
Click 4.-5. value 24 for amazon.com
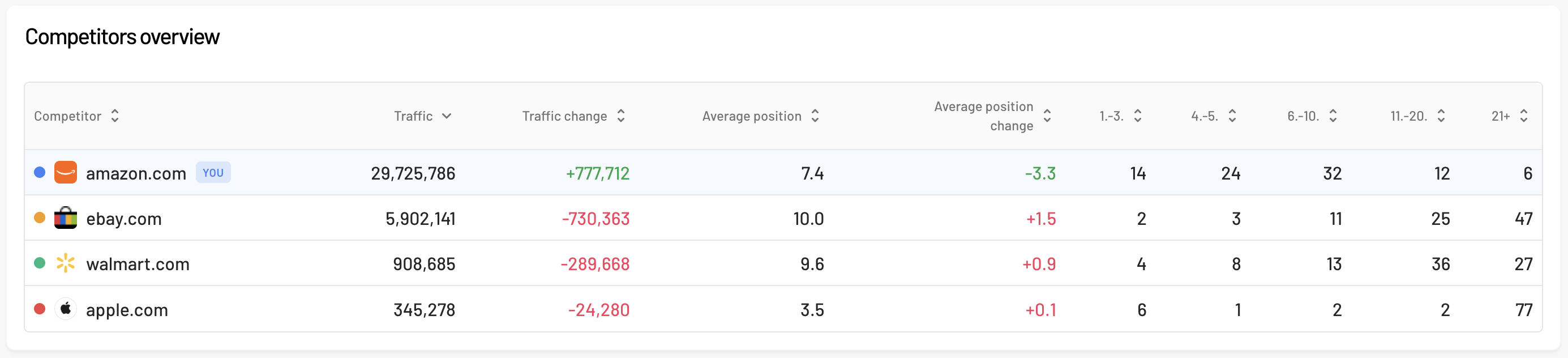(1231, 173)
